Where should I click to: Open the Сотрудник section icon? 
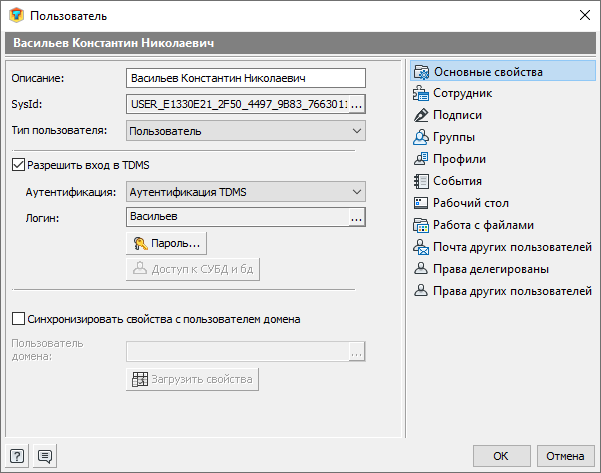point(421,93)
